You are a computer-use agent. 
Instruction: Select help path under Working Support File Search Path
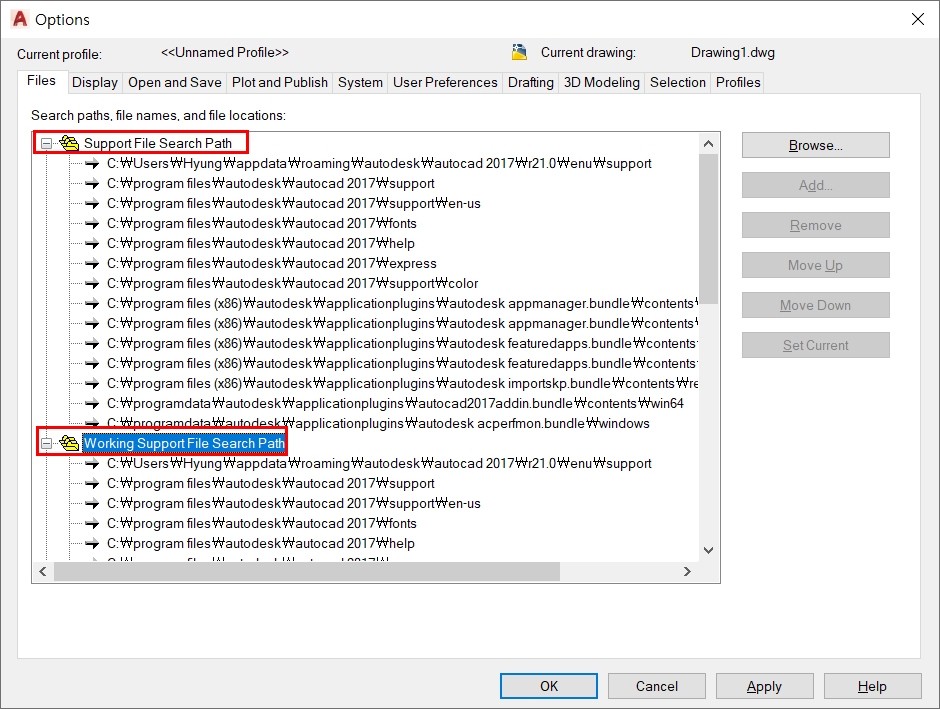coord(261,544)
